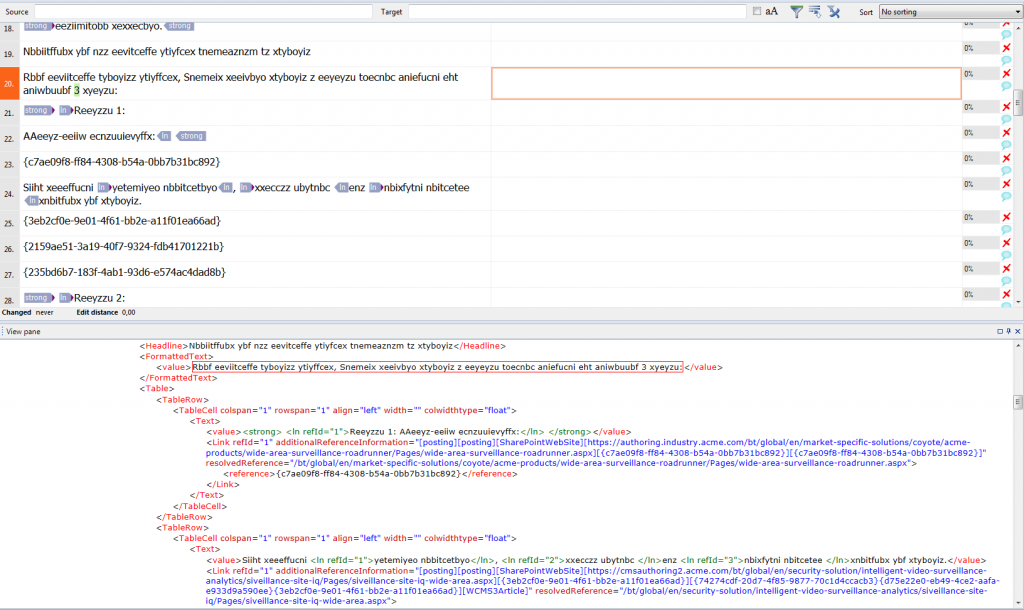The image size is (1024, 610).
Task: Open the comment bubble on segment 19
Action: pos(1005,60)
